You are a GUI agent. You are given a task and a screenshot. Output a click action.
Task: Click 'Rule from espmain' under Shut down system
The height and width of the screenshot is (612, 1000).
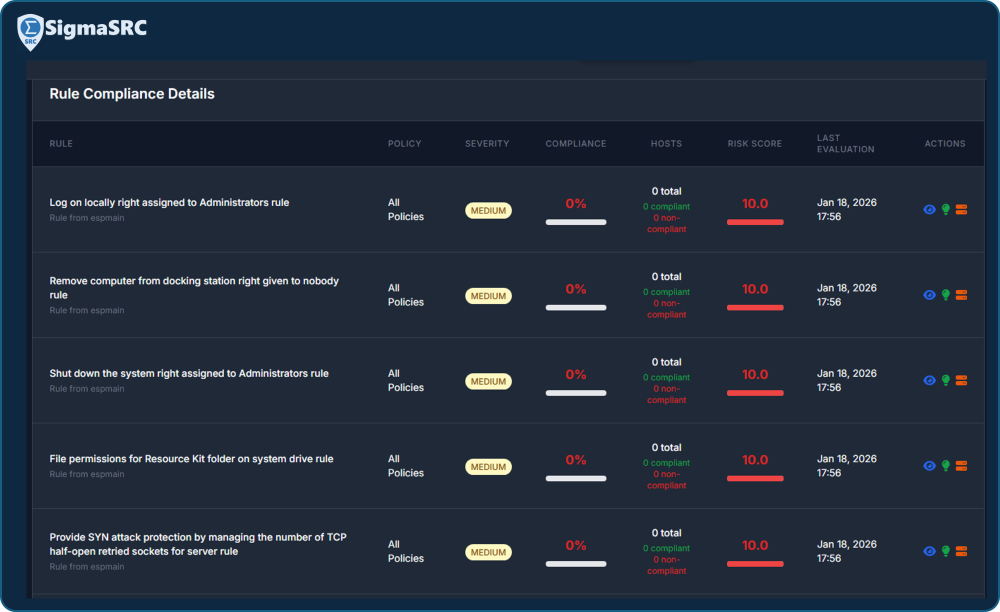coord(87,389)
